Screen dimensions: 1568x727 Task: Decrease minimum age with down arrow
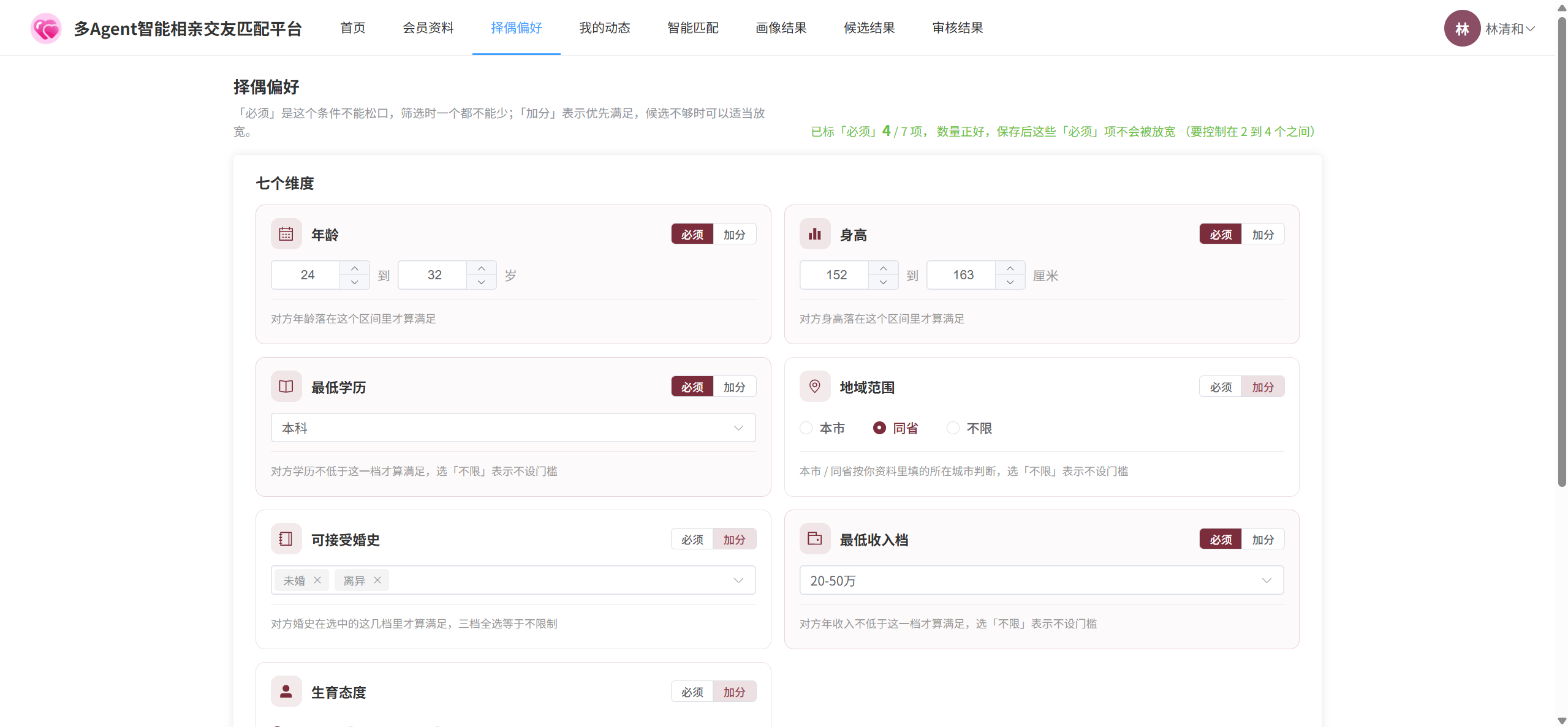click(355, 282)
